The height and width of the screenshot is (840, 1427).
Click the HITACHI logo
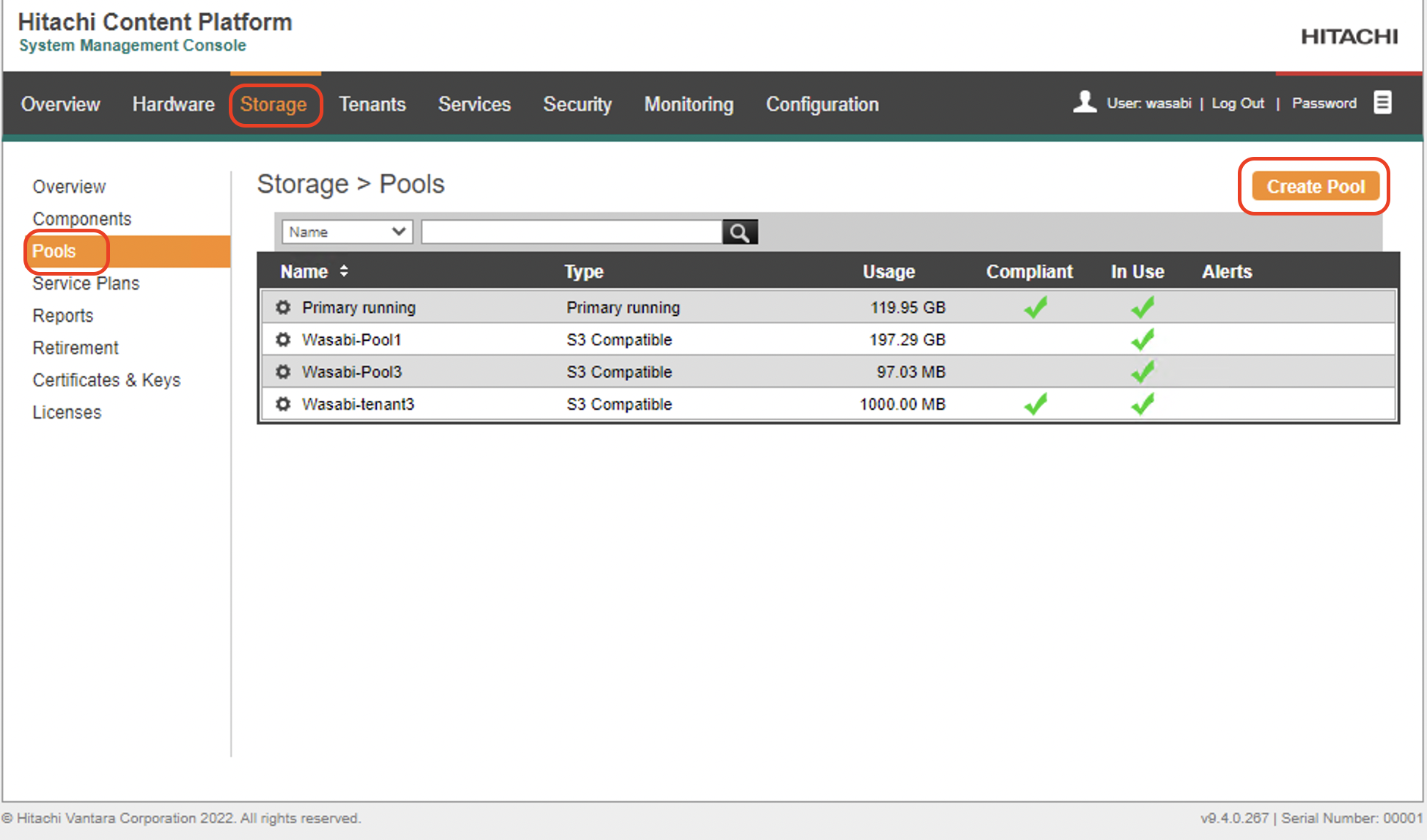[x=1349, y=37]
